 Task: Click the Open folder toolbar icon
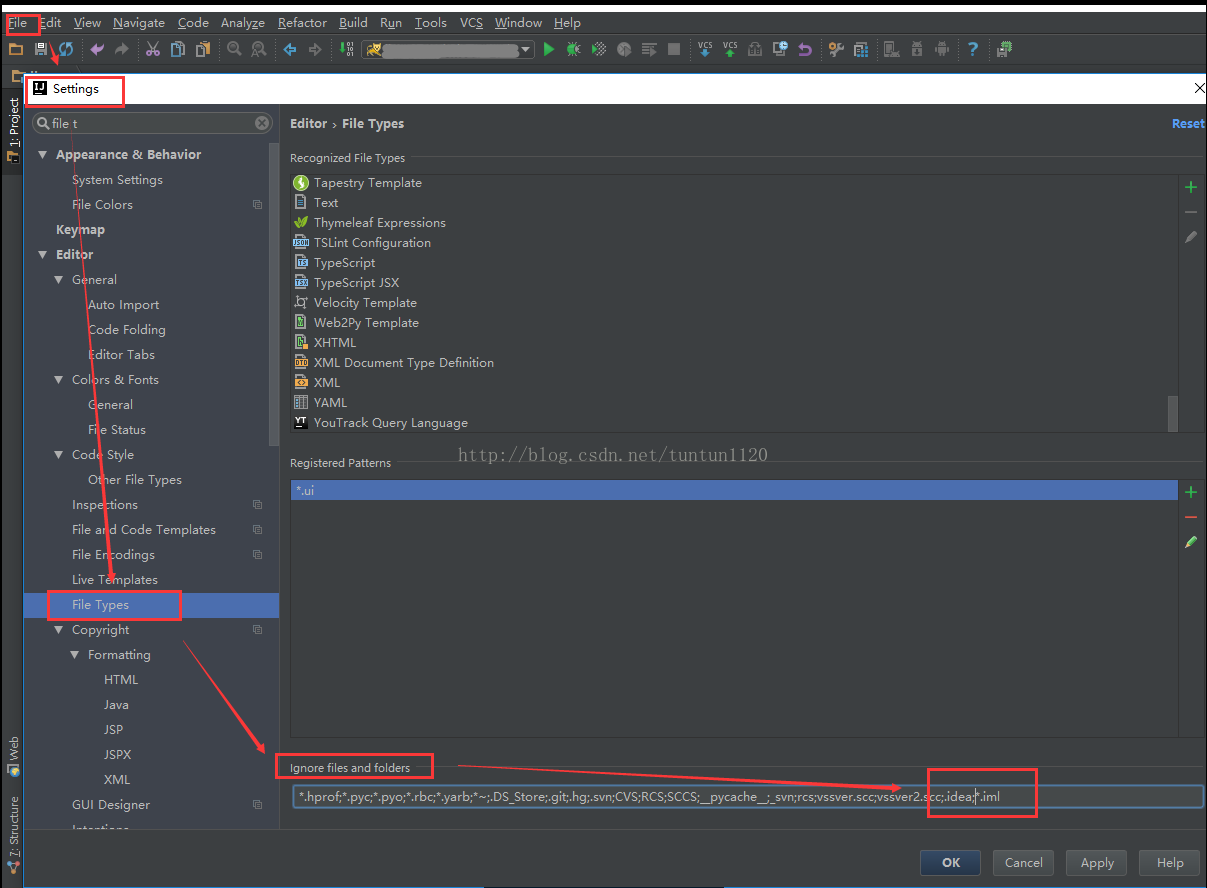tap(16, 49)
